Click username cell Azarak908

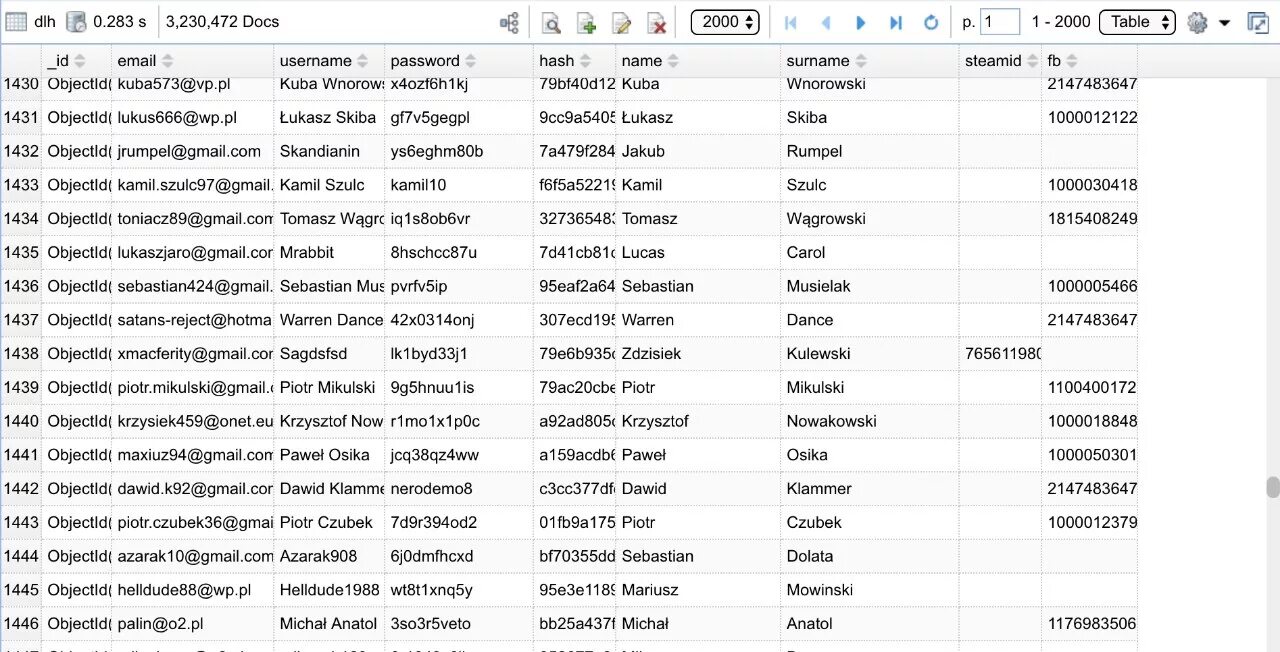[329, 556]
